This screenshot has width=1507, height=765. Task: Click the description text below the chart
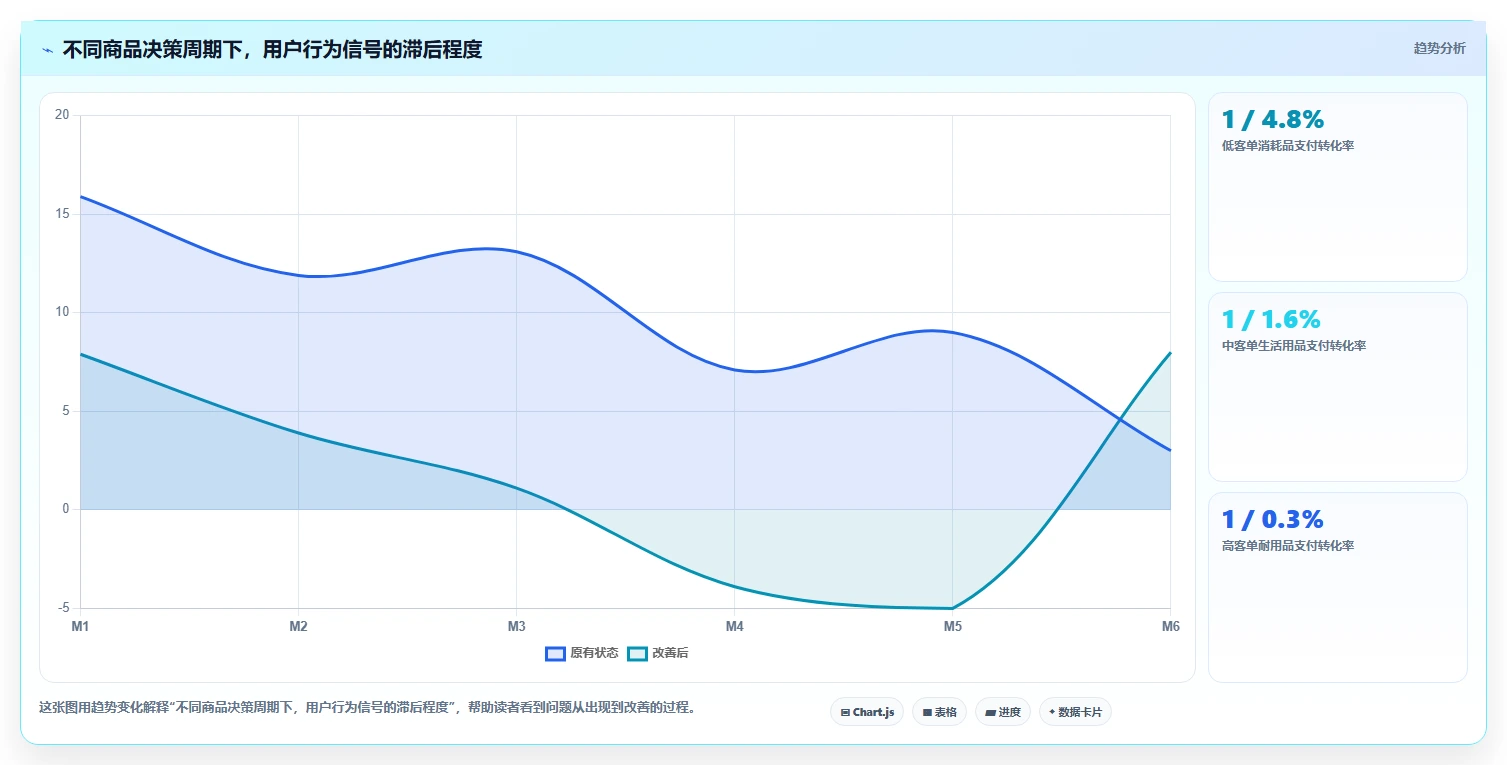[x=367, y=708]
